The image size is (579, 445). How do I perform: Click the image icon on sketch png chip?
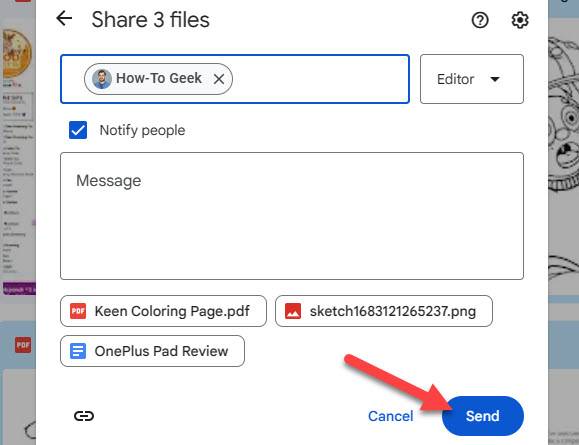pos(293,311)
